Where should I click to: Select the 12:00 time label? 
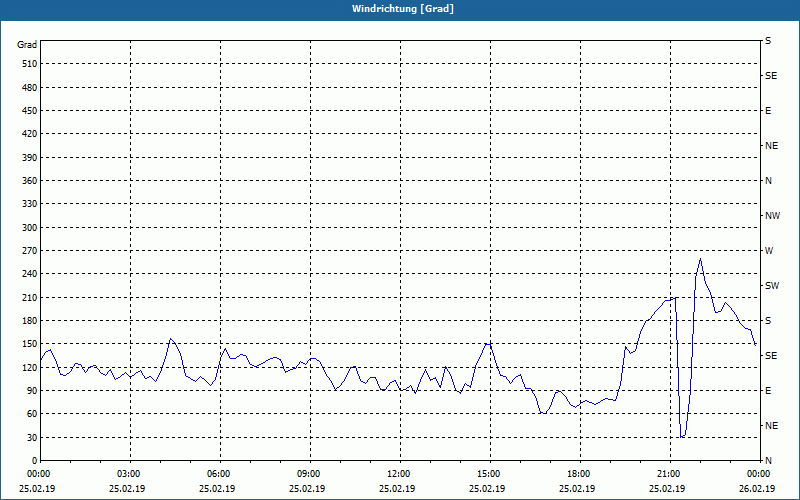(400, 473)
